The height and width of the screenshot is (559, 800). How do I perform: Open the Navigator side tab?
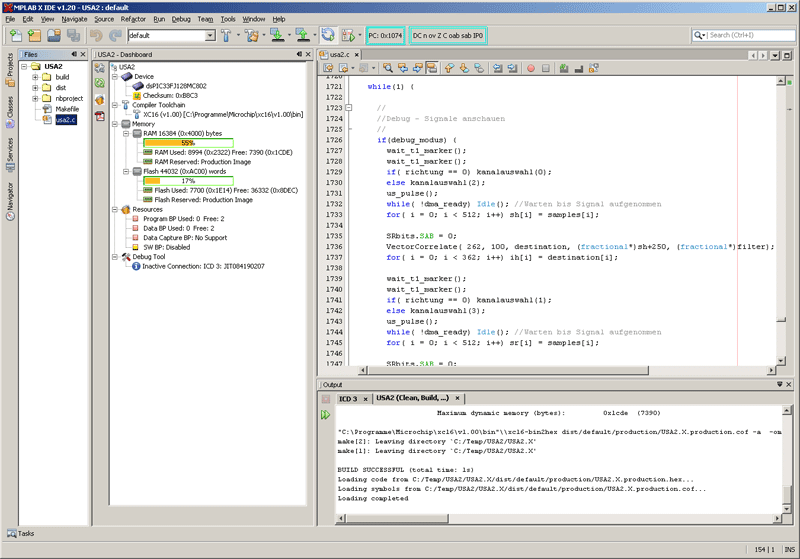pos(10,200)
